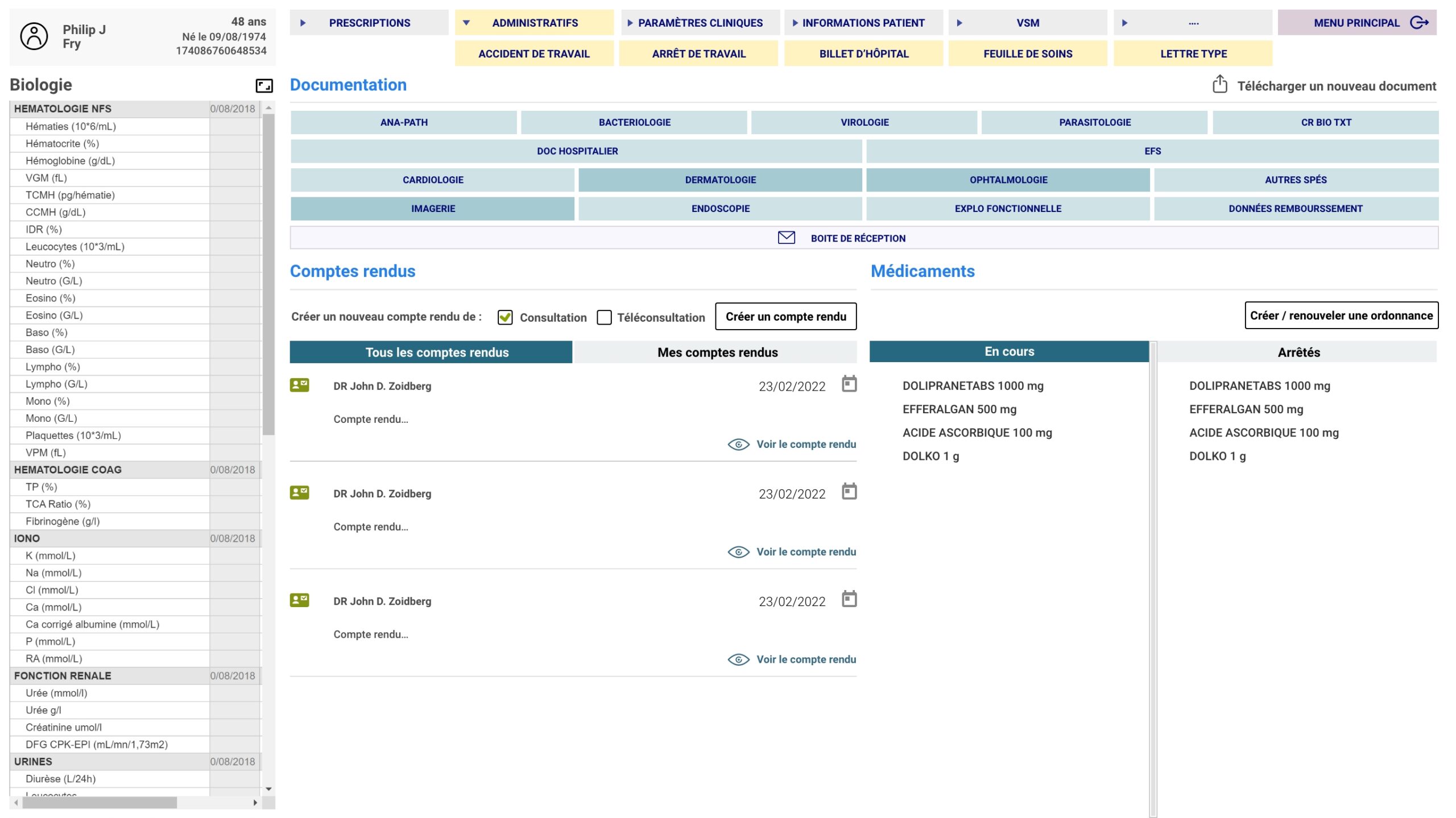Click the green contact card icon of second report
The image size is (1456, 818).
pyautogui.click(x=299, y=492)
